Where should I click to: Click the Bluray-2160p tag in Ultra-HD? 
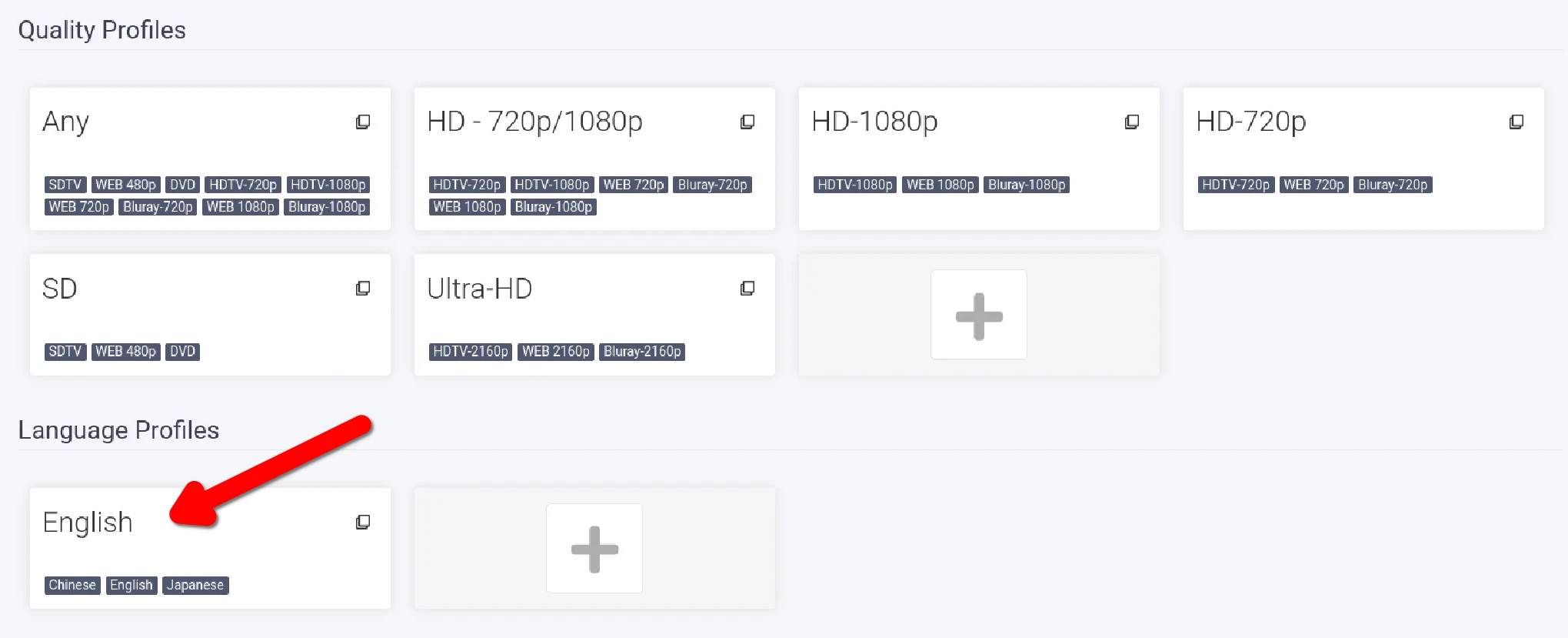[x=642, y=352]
